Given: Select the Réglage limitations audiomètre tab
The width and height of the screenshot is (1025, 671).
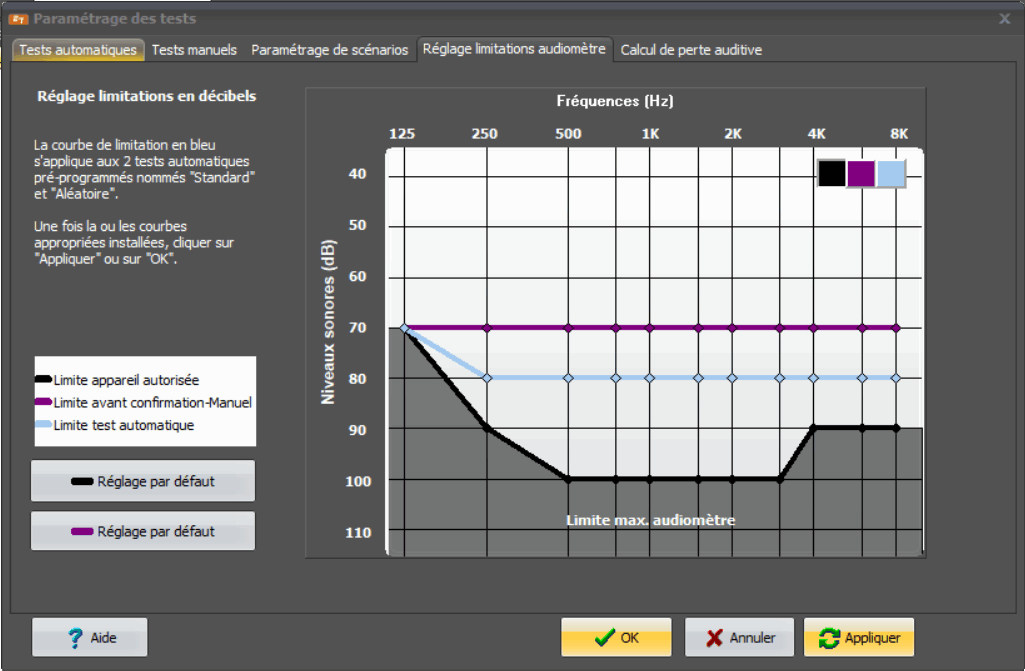Looking at the screenshot, I should (x=514, y=49).
